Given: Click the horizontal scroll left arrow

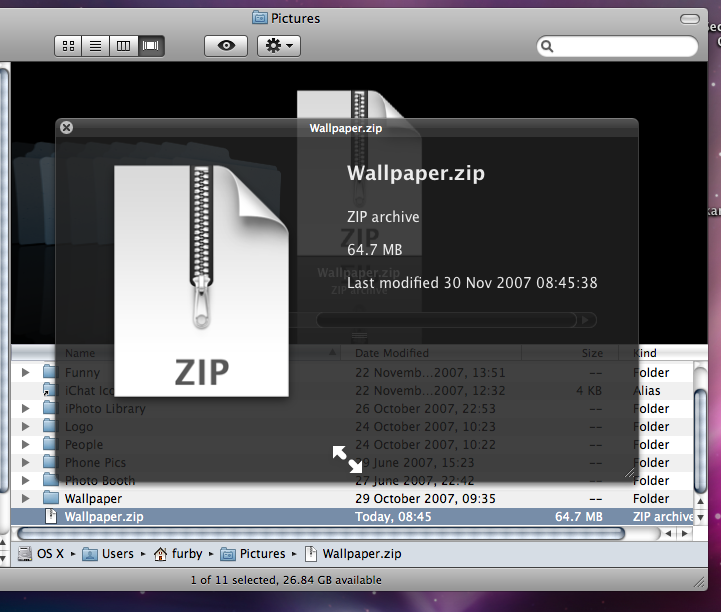Looking at the screenshot, I should click(x=668, y=533).
